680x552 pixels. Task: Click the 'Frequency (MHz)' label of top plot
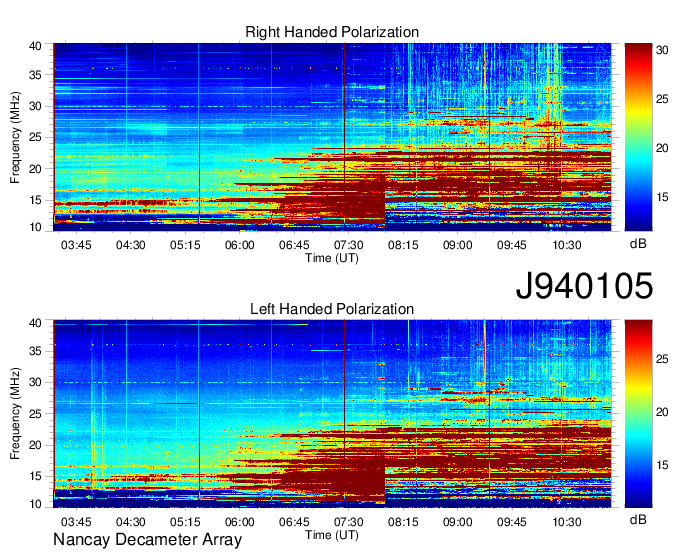(15, 137)
